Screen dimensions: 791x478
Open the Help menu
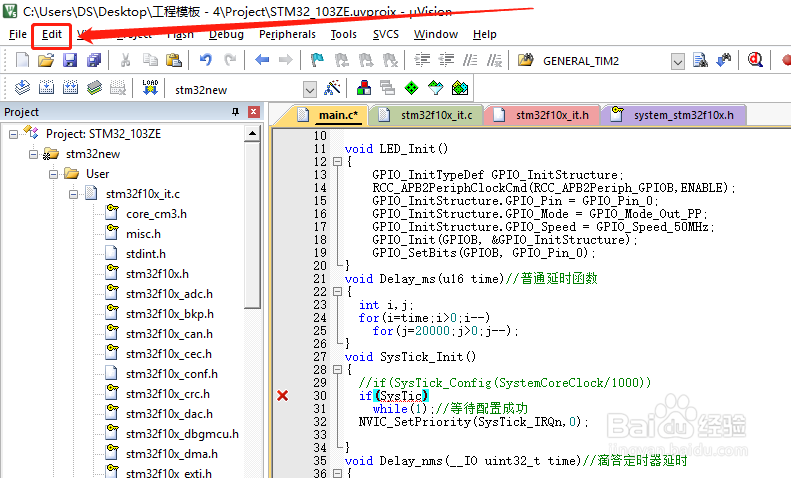coord(485,34)
